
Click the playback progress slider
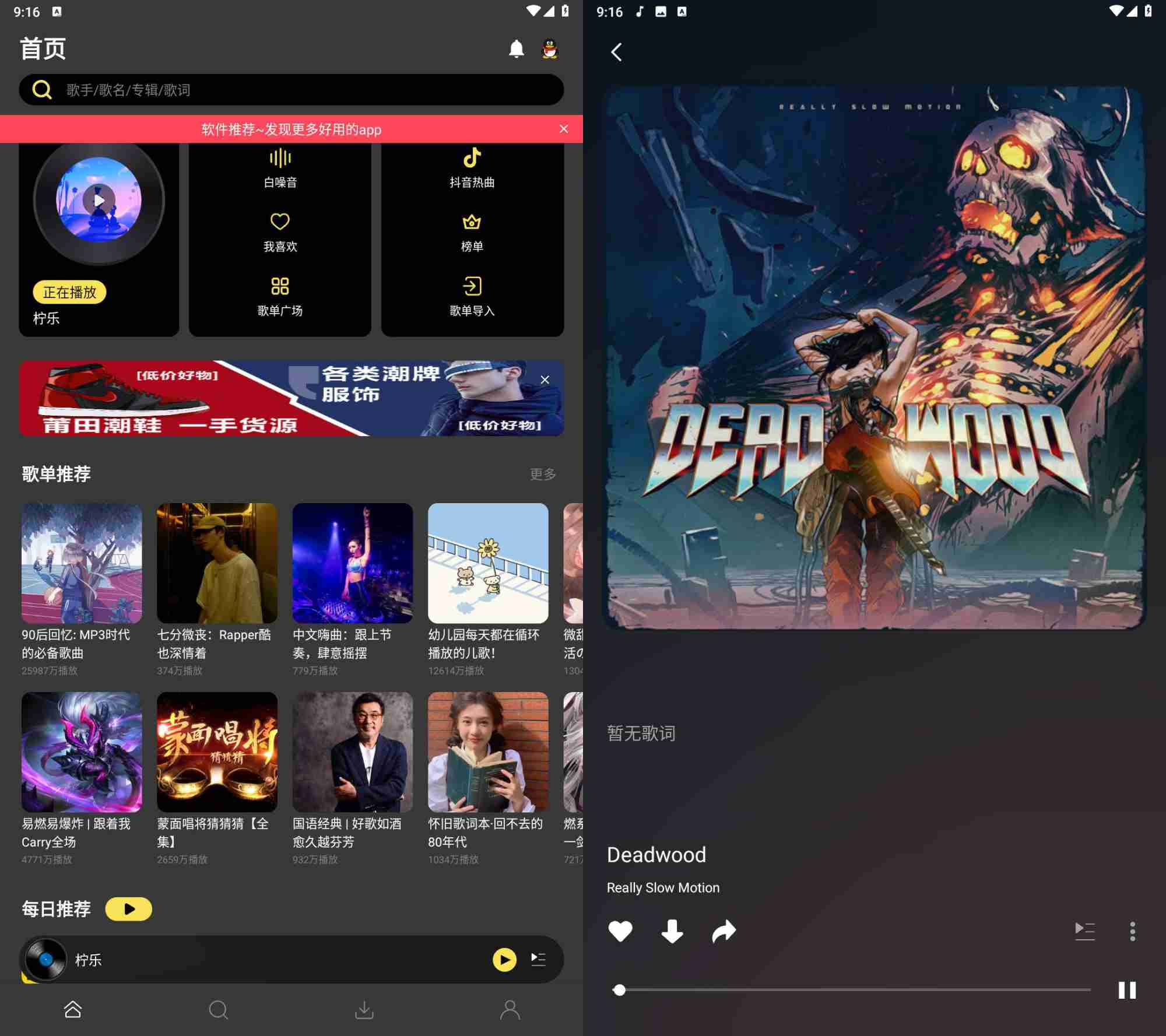tap(852, 990)
